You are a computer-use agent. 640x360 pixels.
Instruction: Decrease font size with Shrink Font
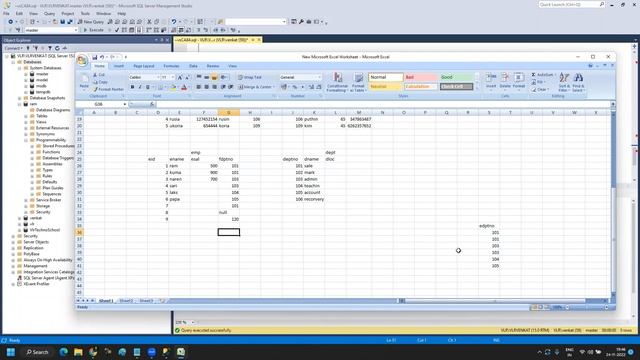pyautogui.click(x=187, y=77)
